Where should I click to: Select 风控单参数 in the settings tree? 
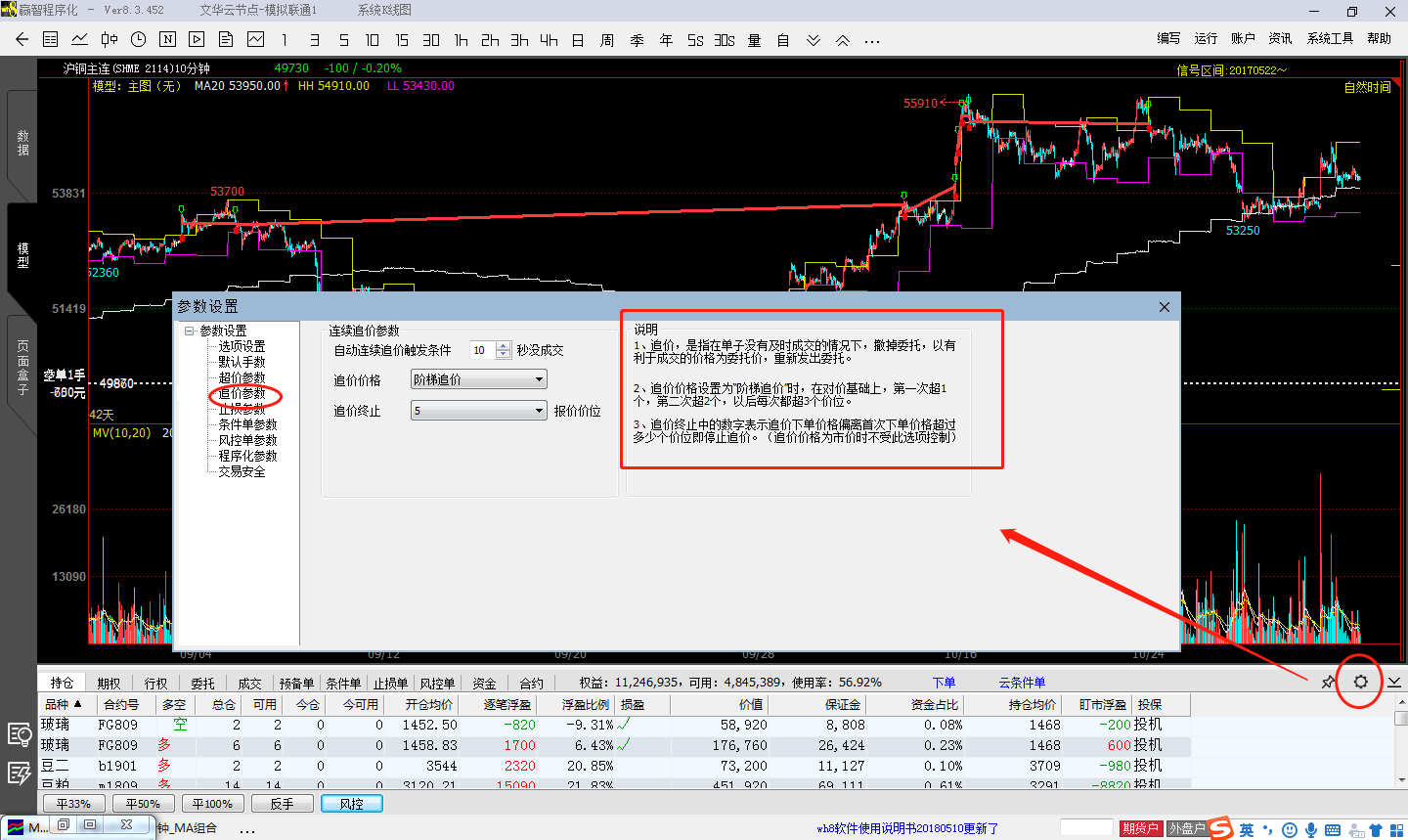(x=247, y=440)
